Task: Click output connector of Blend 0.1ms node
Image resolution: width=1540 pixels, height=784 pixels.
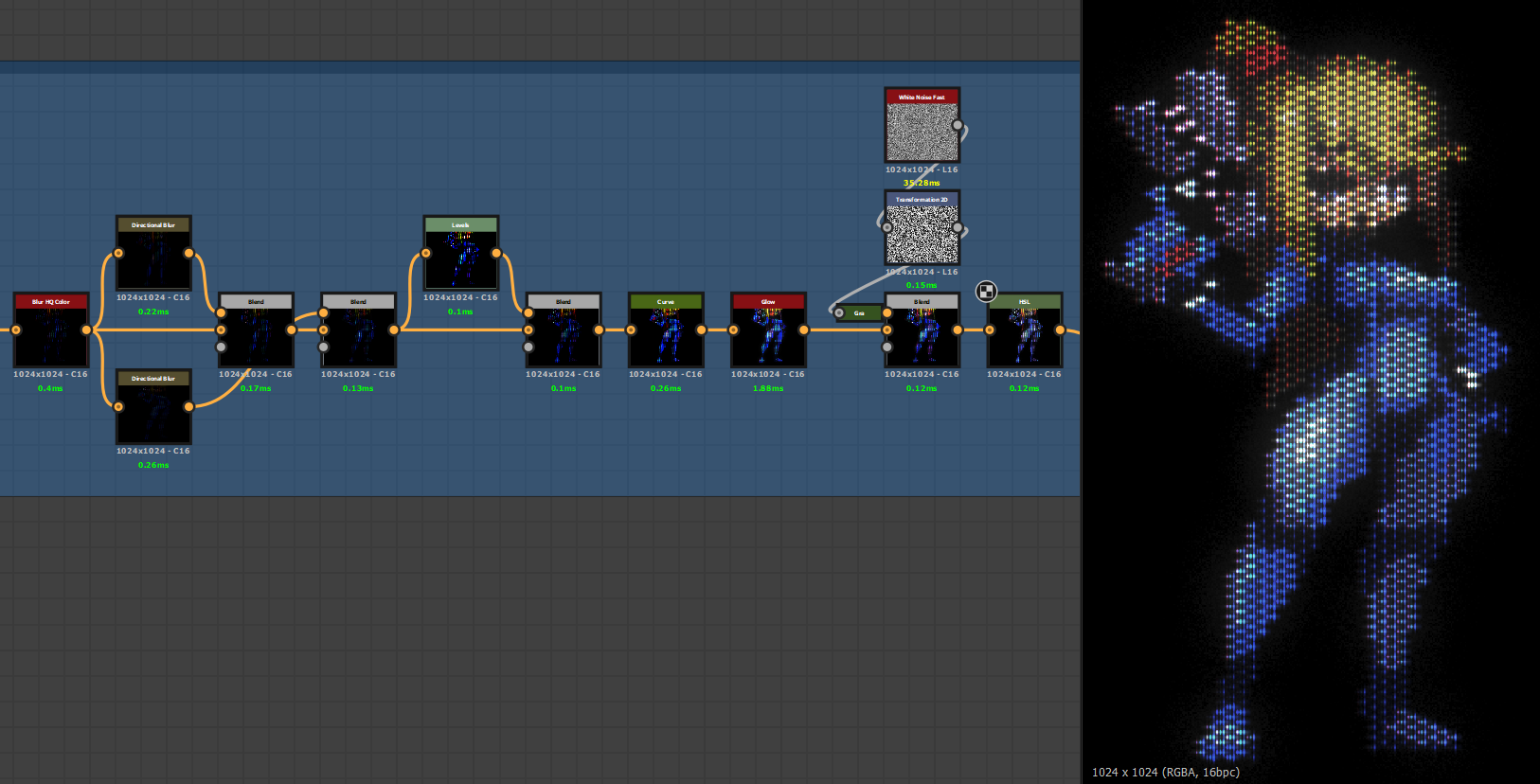Action: pos(599,330)
